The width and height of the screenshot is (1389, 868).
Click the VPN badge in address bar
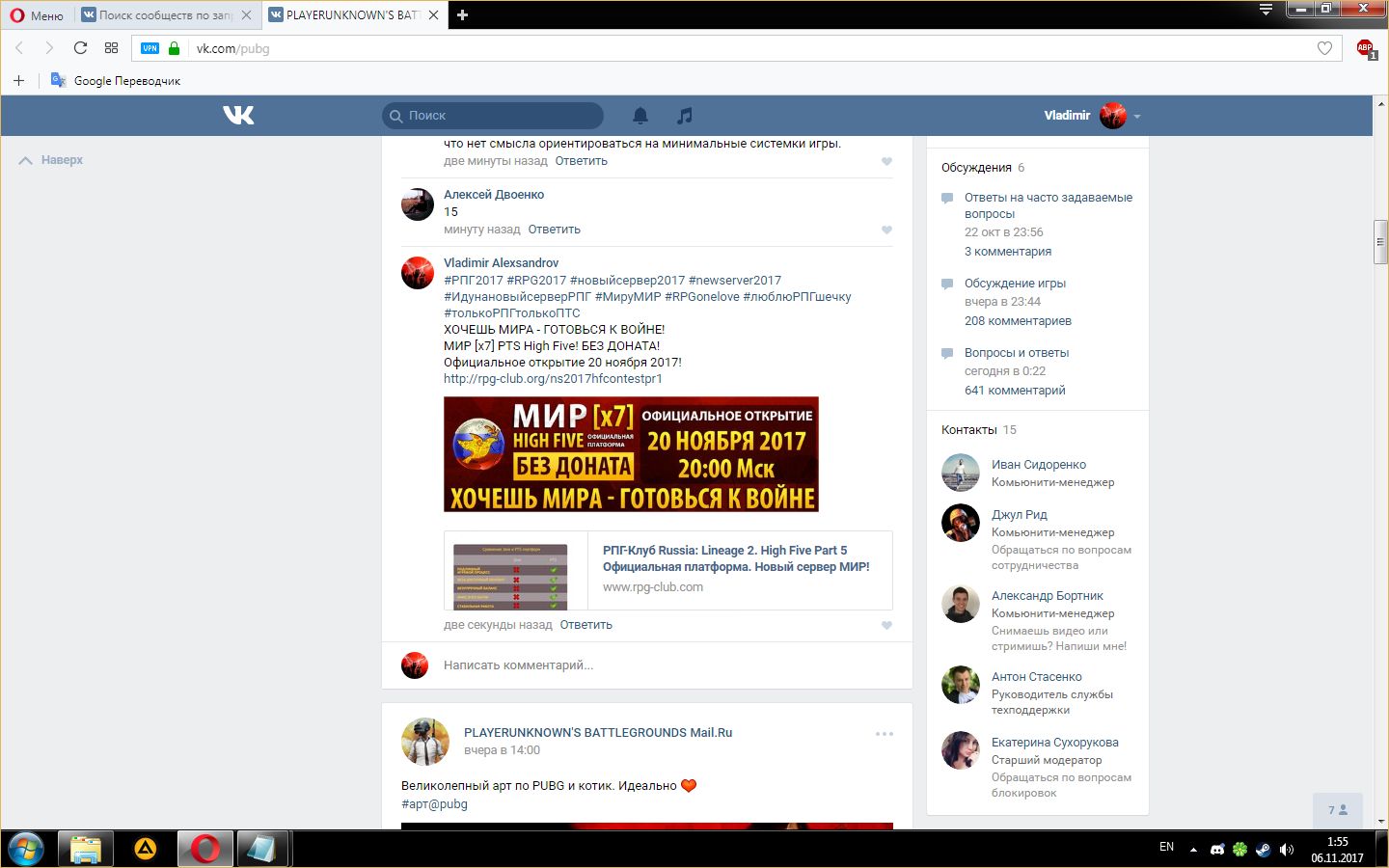150,48
